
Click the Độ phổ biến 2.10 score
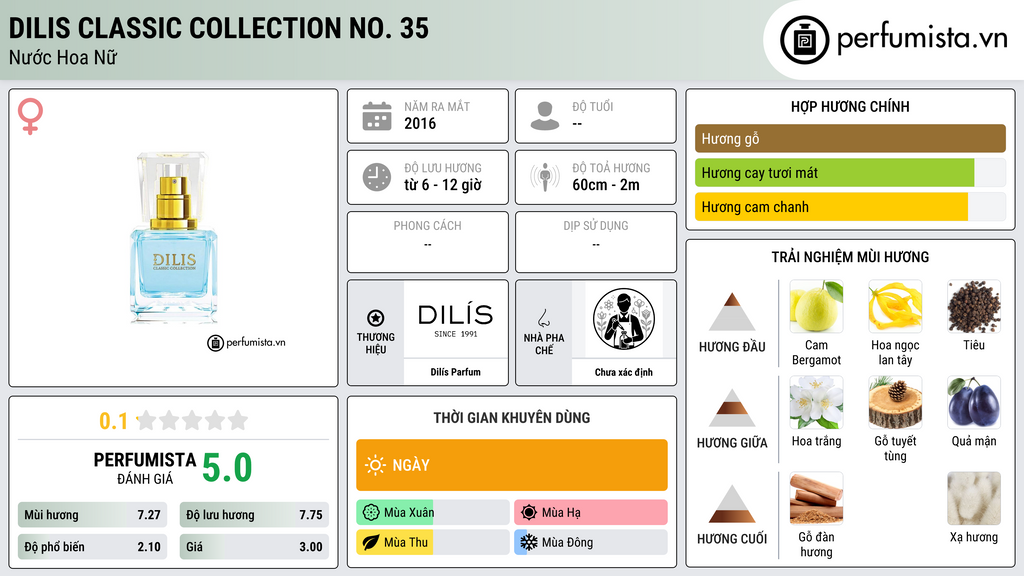click(92, 547)
